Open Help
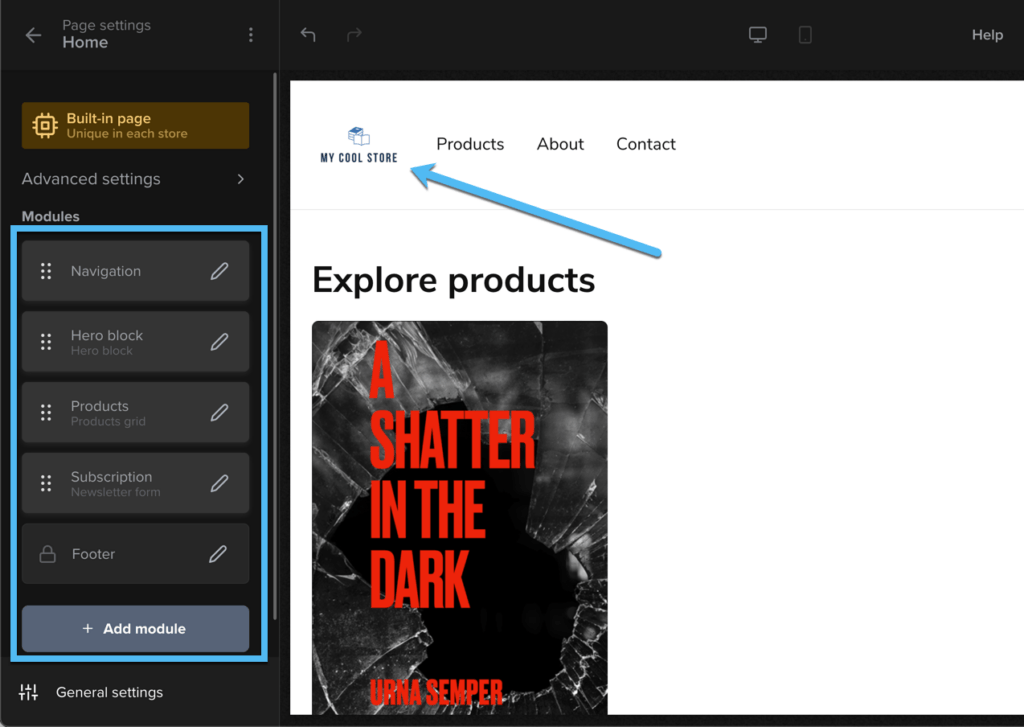Viewport: 1024px width, 727px height. point(987,35)
